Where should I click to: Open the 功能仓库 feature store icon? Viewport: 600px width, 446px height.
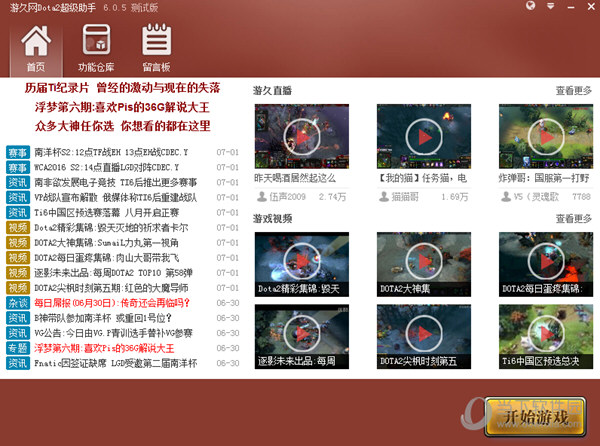(96, 49)
